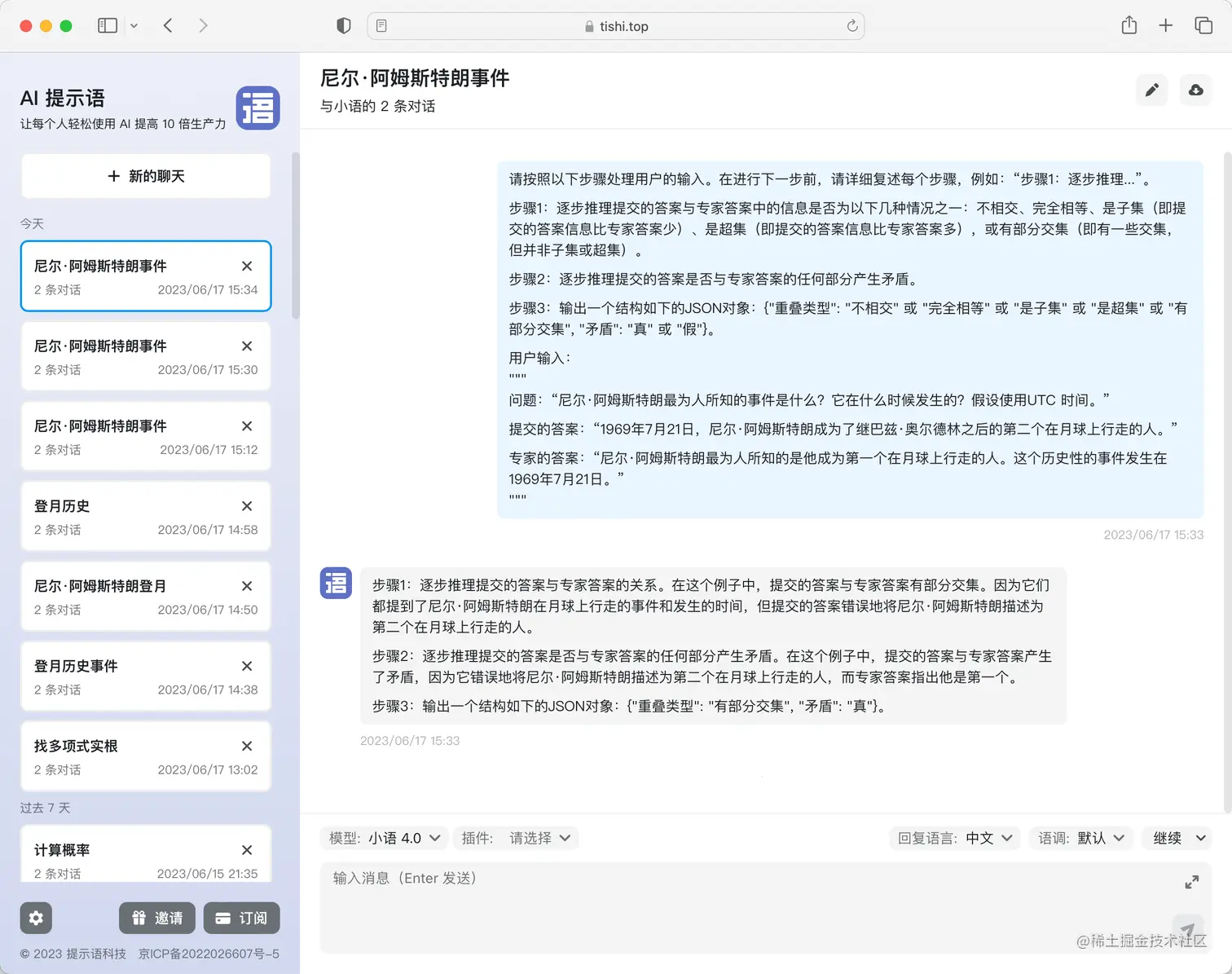Image resolution: width=1232 pixels, height=974 pixels.
Task: Open the 回复语言 中文 dropdown
Action: point(954,838)
